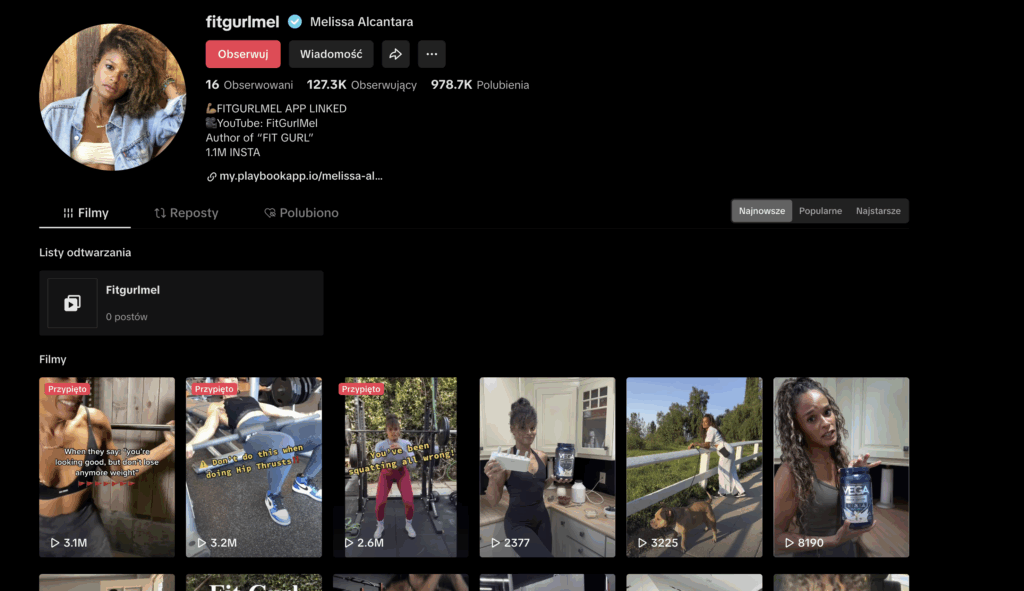Click the link icon beside my.playbookapp.io
The width and height of the screenshot is (1024, 591).
(212, 176)
